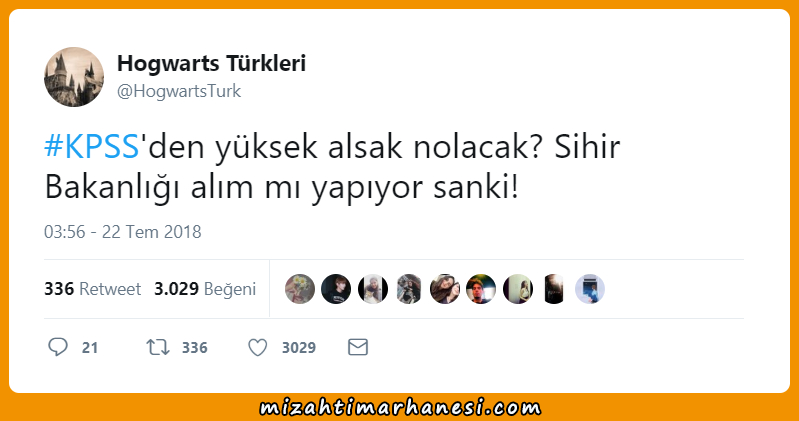Click the reply speech bubble icon
Viewport: 799px width, 421px height.
click(58, 347)
